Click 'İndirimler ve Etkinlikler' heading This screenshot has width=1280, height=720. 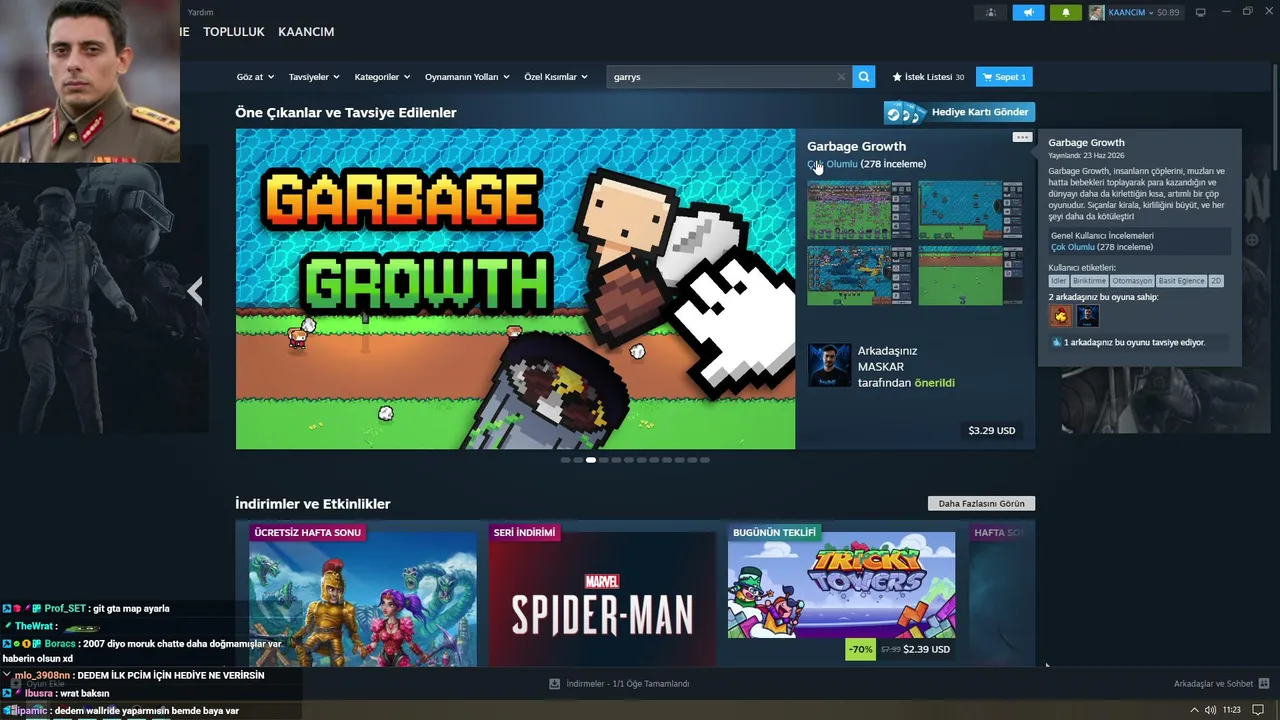pyautogui.click(x=313, y=504)
